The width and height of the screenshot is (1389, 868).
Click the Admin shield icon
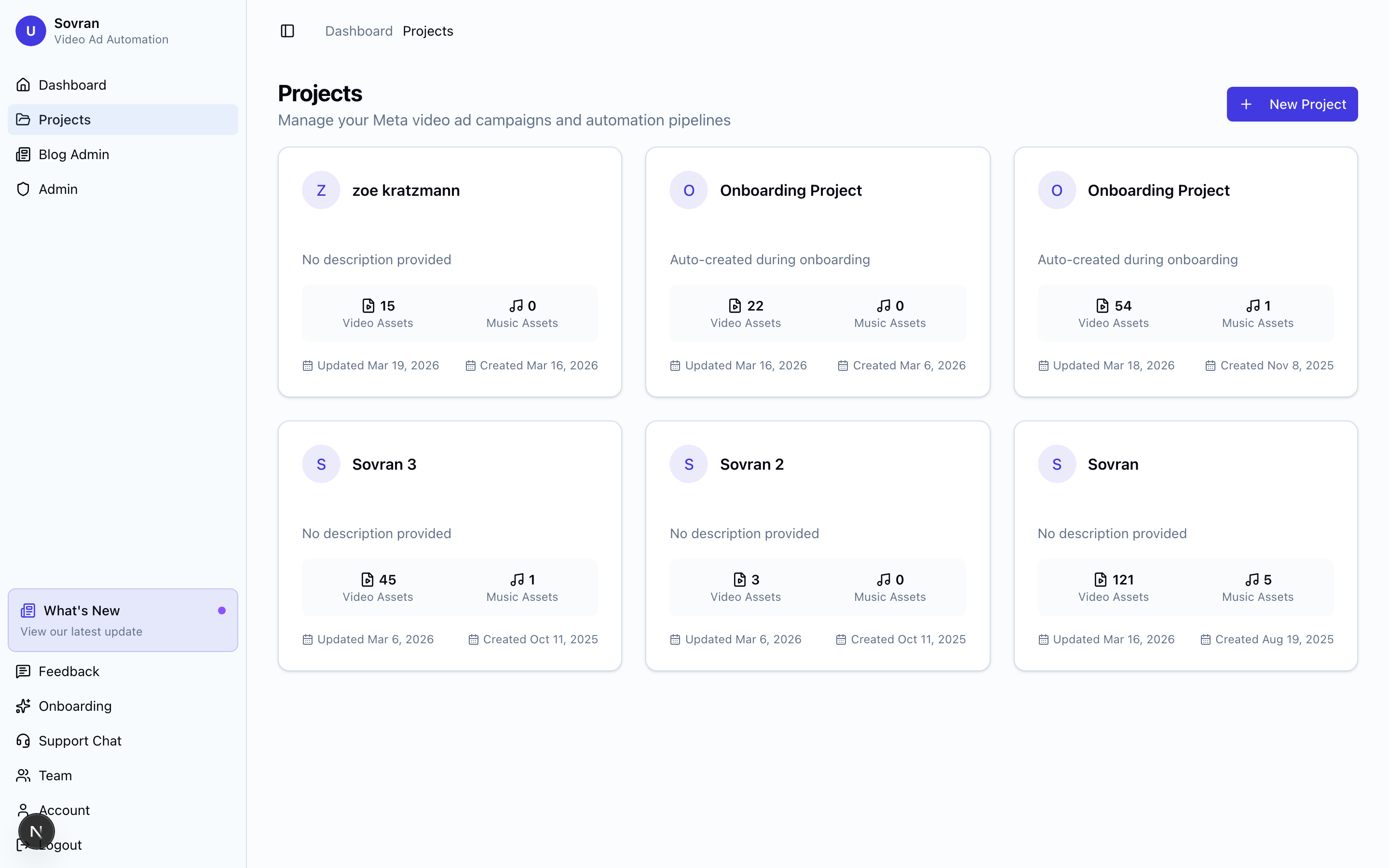[23, 189]
